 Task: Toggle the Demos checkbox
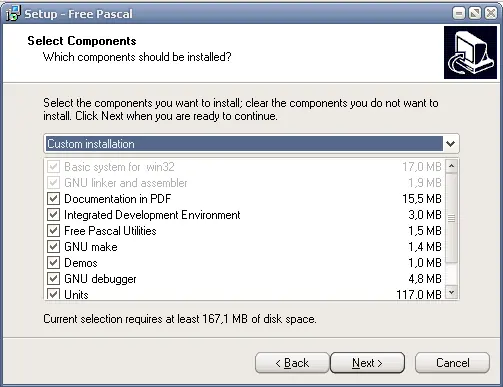click(x=53, y=263)
